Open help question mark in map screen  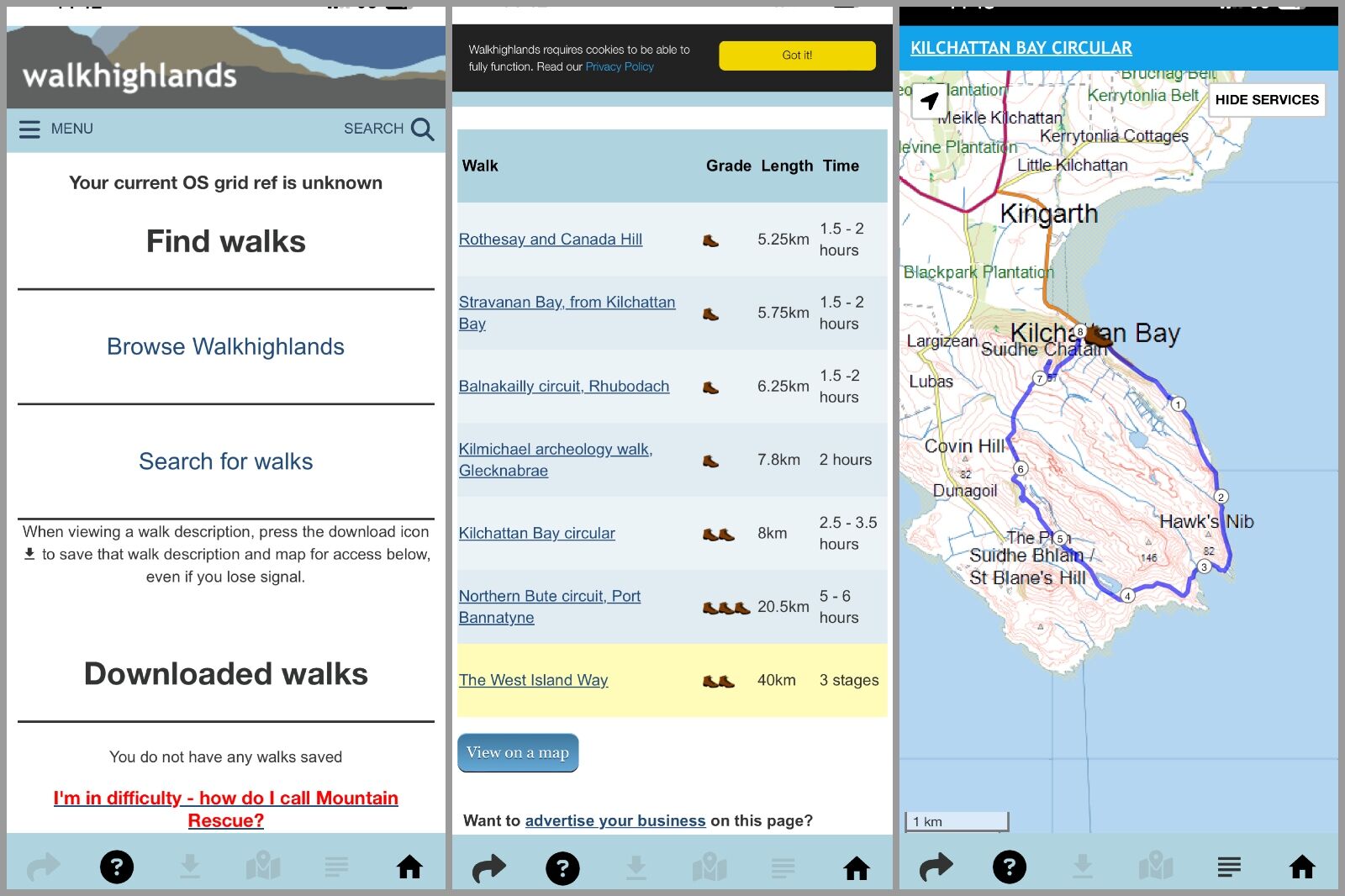pyautogui.click(x=1010, y=867)
